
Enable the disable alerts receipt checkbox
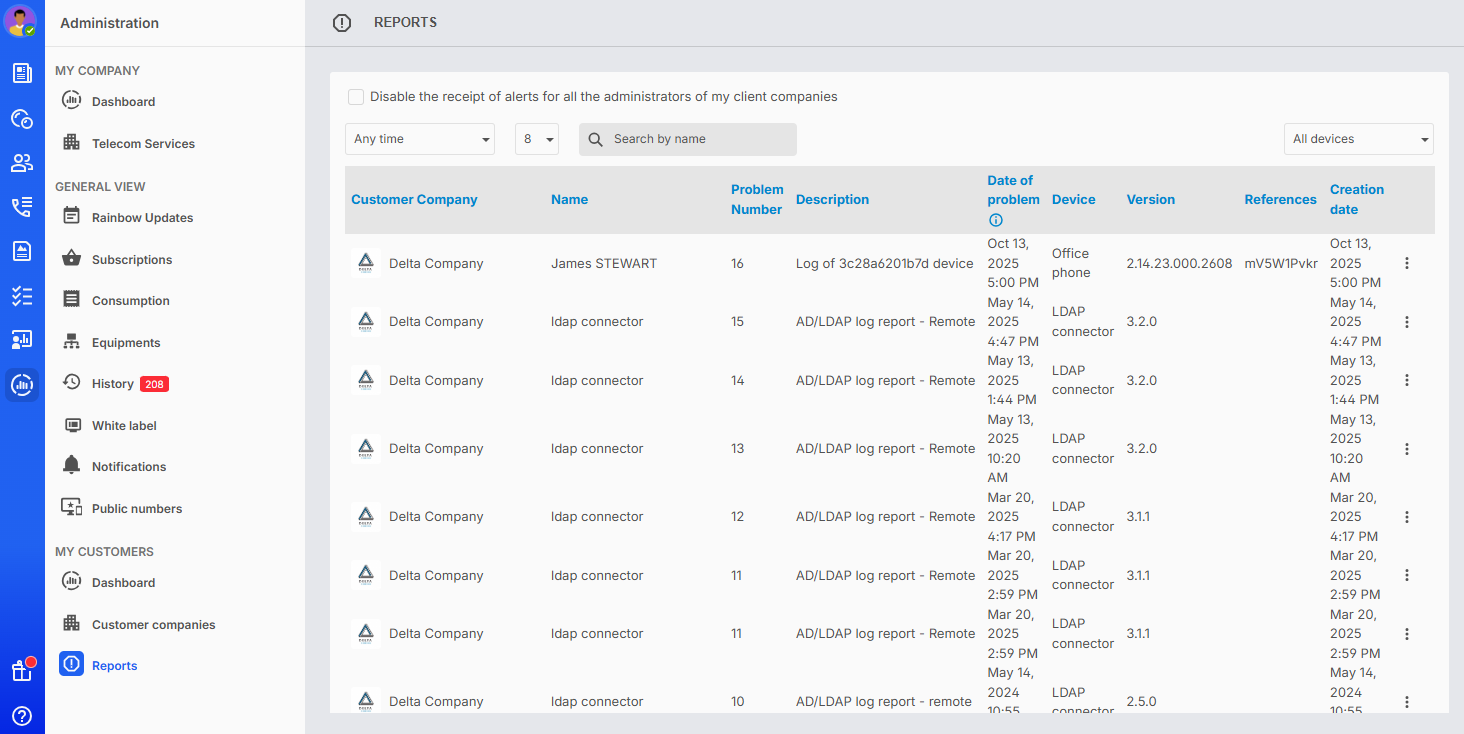[356, 97]
